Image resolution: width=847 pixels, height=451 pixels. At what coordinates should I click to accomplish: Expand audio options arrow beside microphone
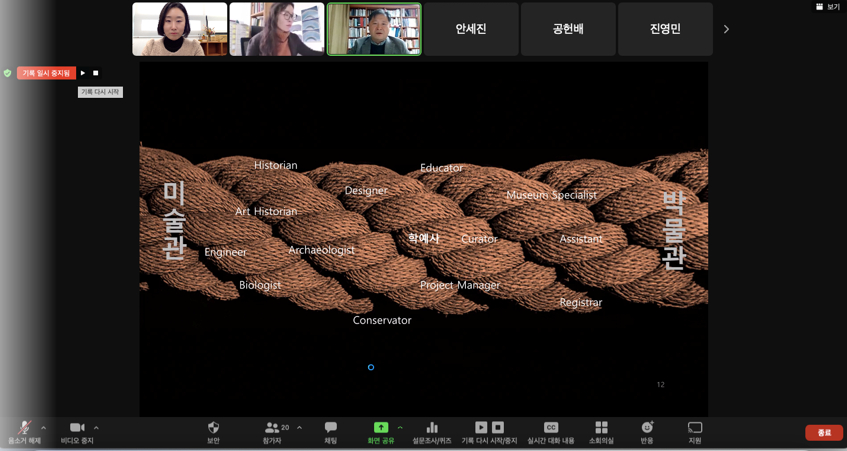click(43, 428)
